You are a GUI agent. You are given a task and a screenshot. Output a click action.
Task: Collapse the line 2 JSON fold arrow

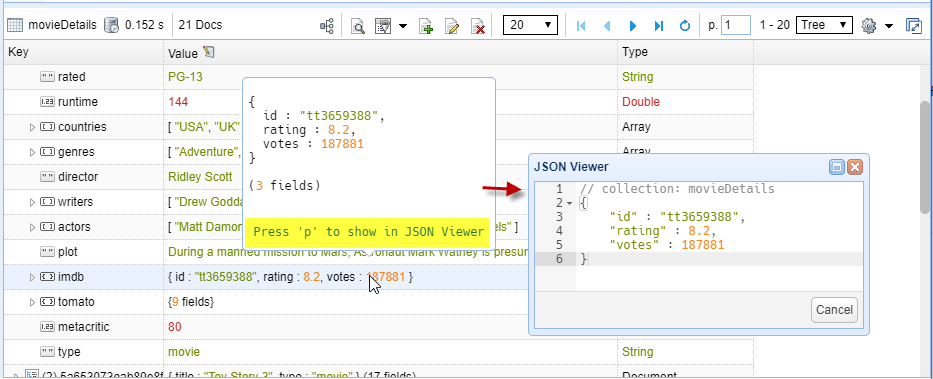point(569,203)
